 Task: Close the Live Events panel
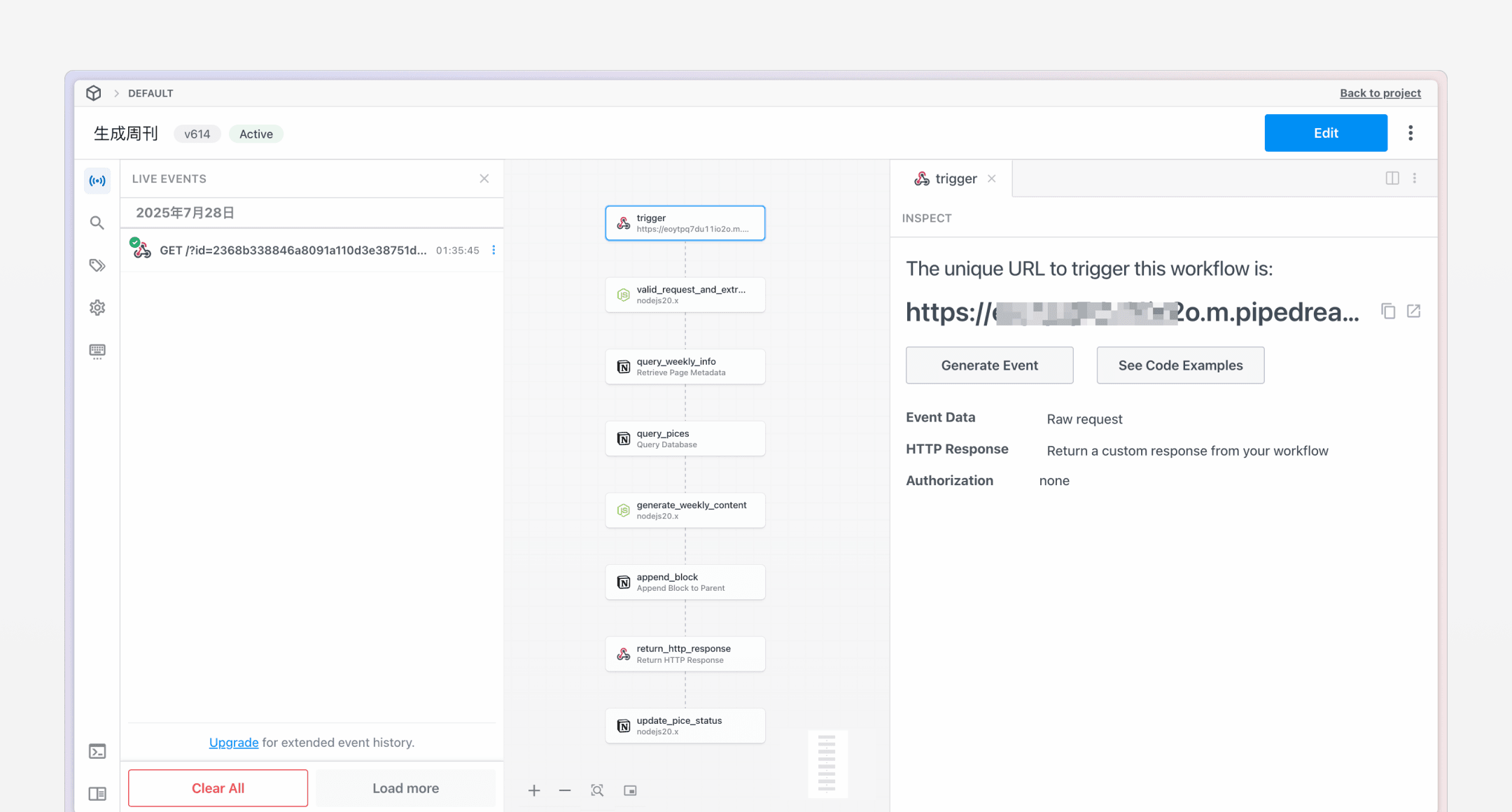(x=484, y=178)
